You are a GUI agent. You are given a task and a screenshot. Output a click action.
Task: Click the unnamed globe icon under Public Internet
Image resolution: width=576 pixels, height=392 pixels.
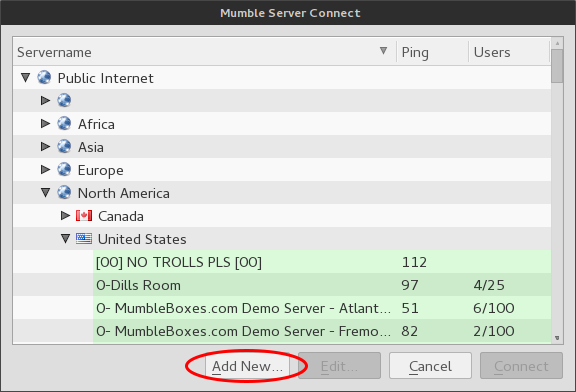64,100
